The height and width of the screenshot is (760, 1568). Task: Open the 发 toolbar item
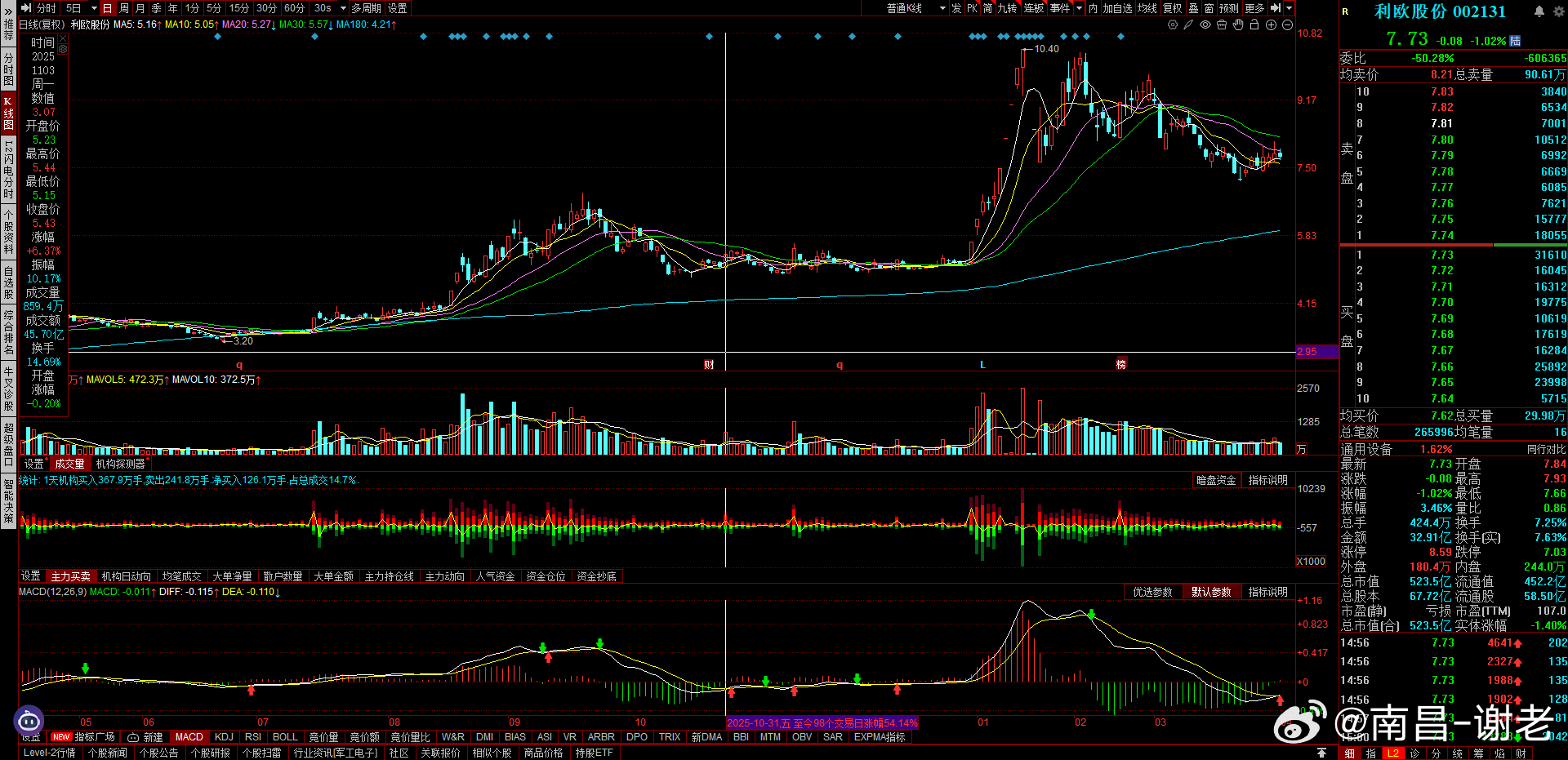(956, 8)
